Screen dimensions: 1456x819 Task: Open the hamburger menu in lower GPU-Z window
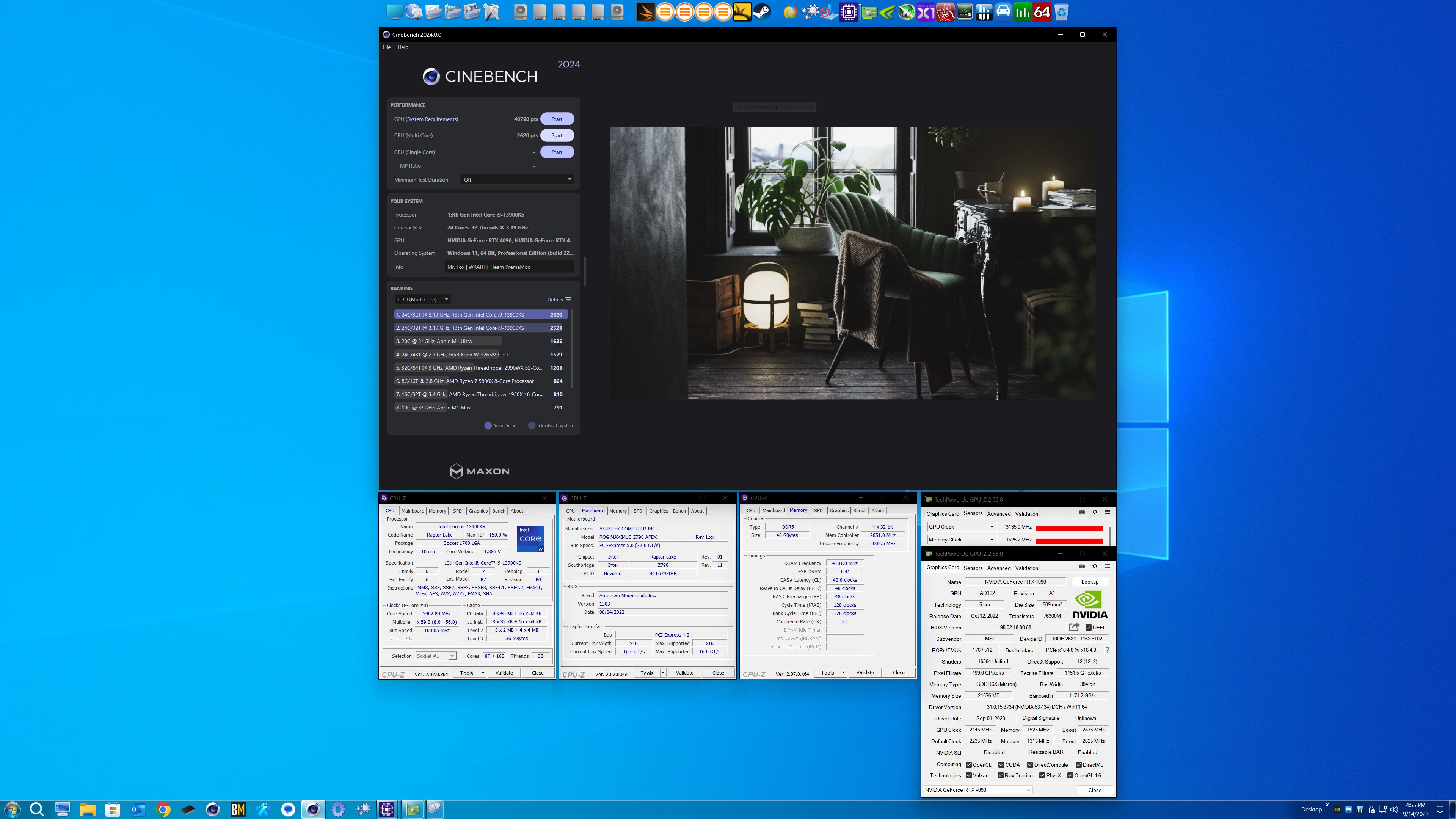click(x=1107, y=566)
